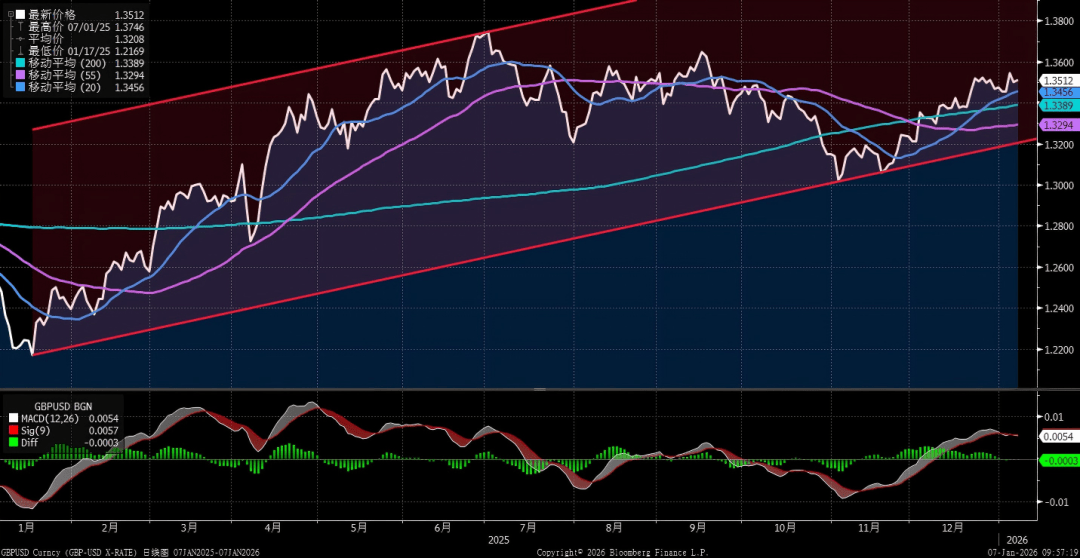Viewport: 1080px width, 558px height.
Task: Click the 最高价 high marker icon in legend
Action: click(x=20, y=27)
